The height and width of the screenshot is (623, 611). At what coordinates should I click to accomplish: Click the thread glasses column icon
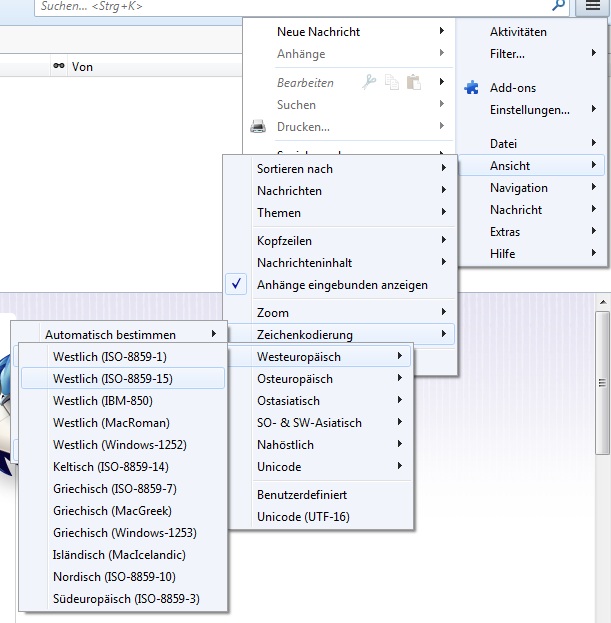[x=59, y=67]
